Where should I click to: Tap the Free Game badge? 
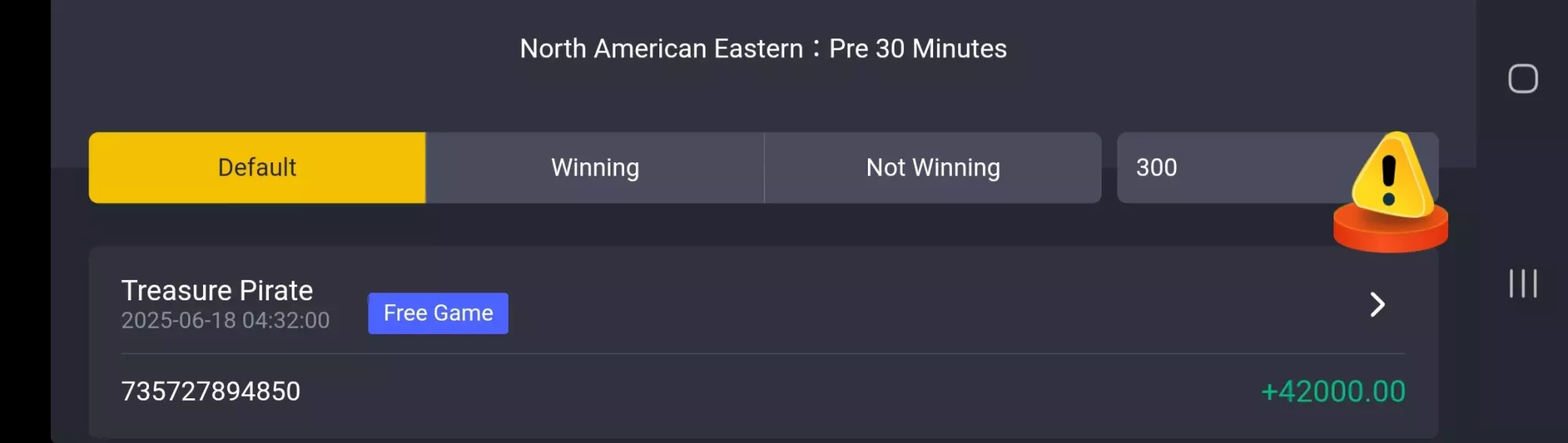[x=438, y=314]
